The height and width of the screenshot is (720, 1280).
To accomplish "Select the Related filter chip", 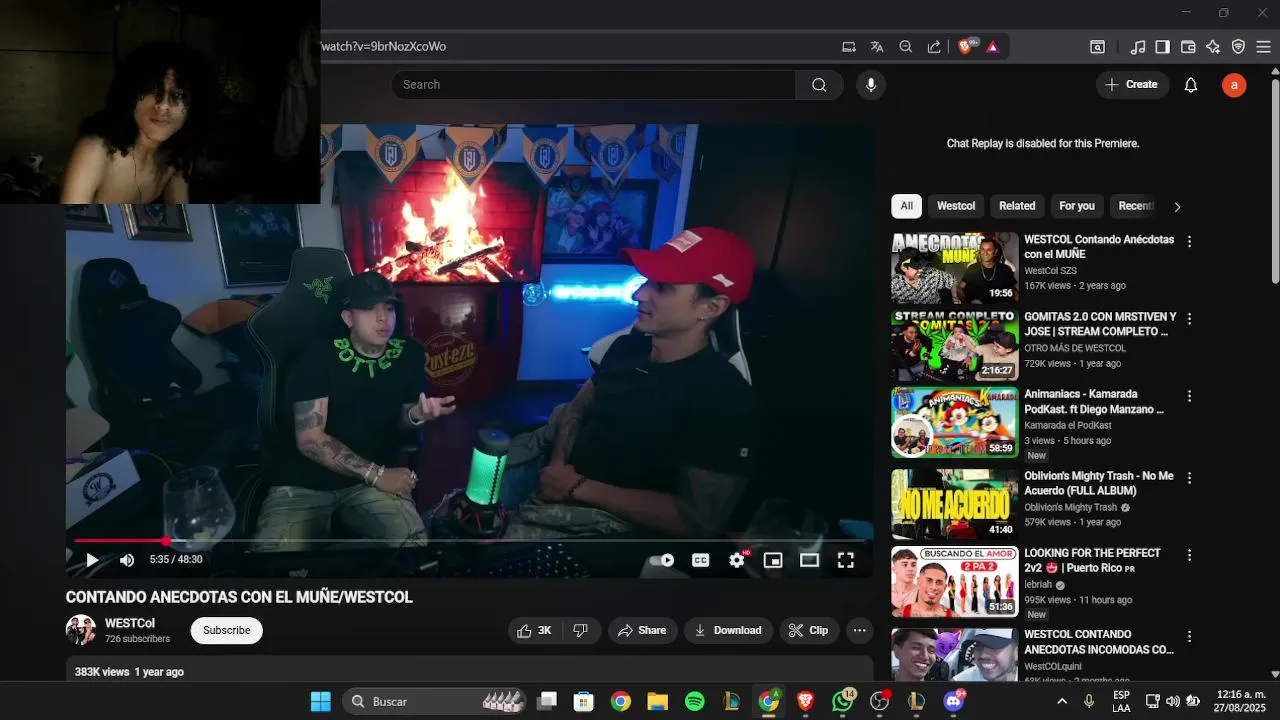I will [1017, 206].
